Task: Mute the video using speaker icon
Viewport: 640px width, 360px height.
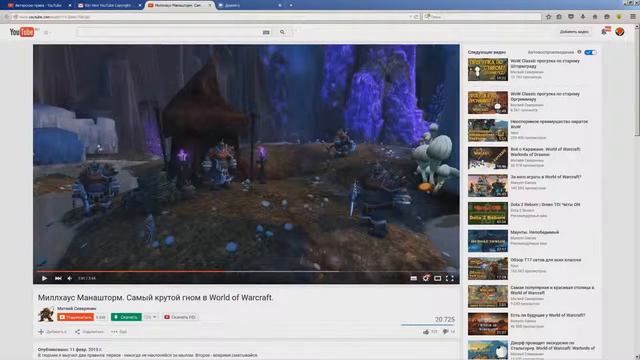Action: (x=70, y=278)
